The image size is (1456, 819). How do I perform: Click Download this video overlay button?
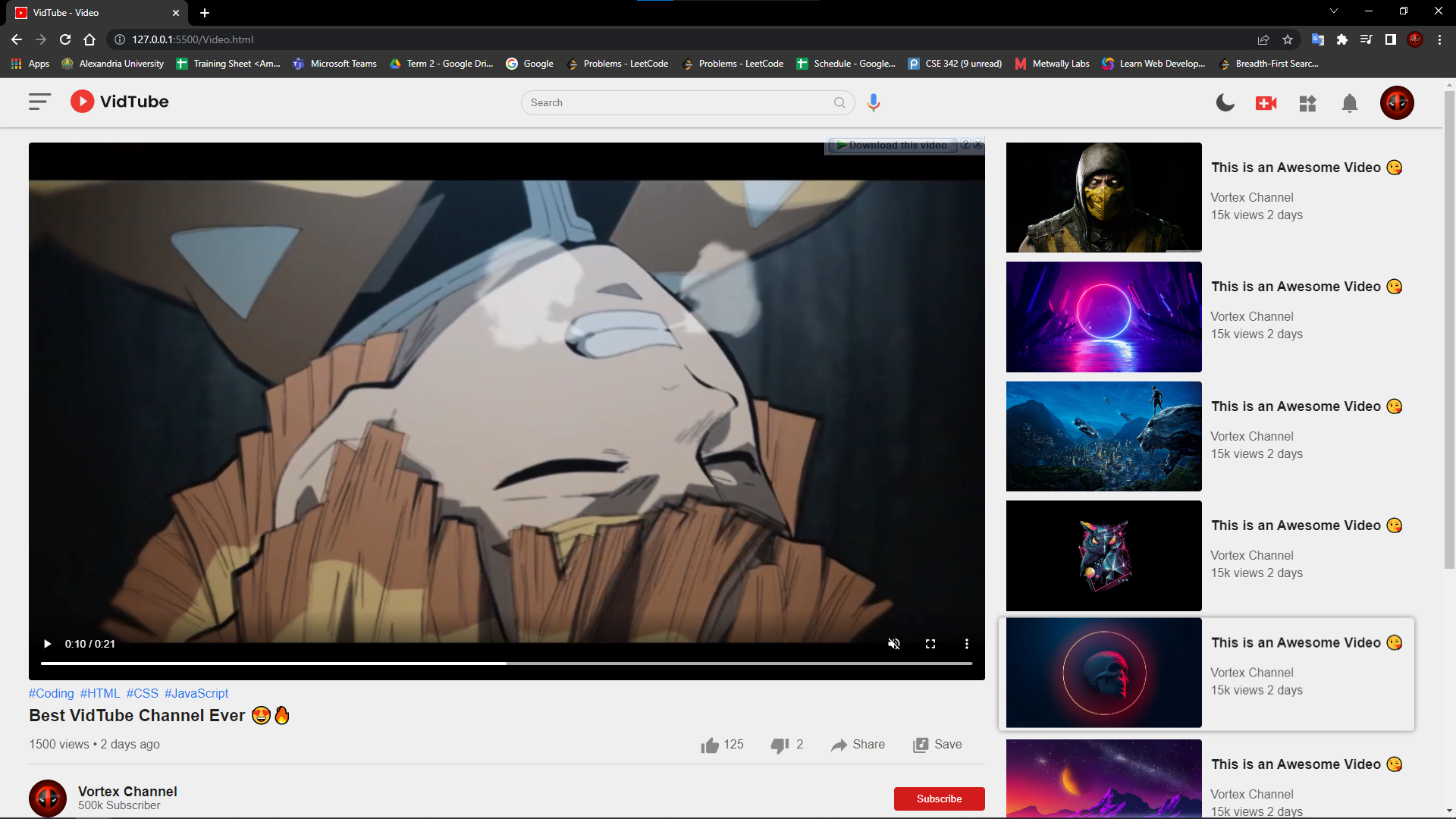(893, 145)
